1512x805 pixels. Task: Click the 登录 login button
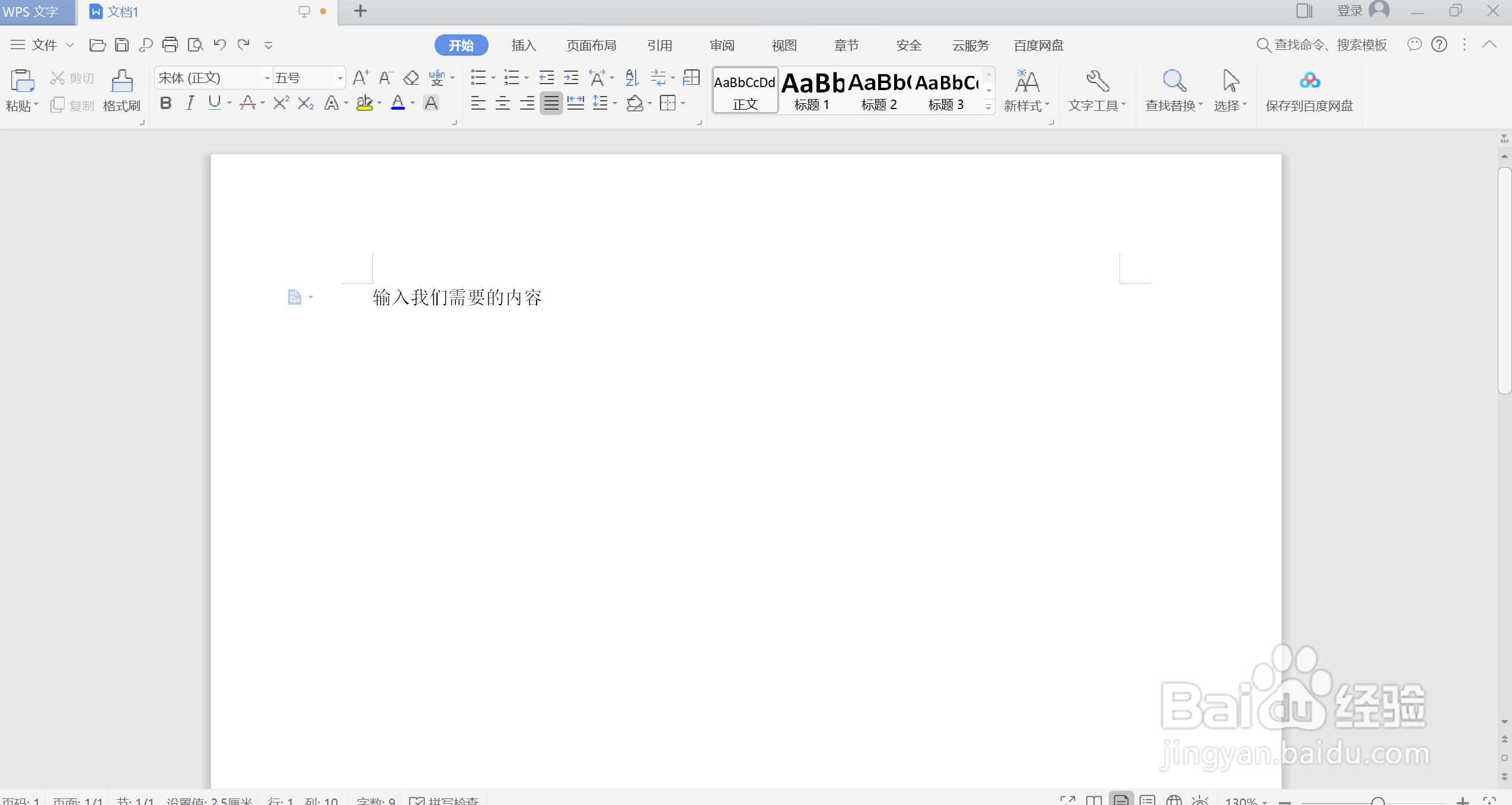[1350, 11]
